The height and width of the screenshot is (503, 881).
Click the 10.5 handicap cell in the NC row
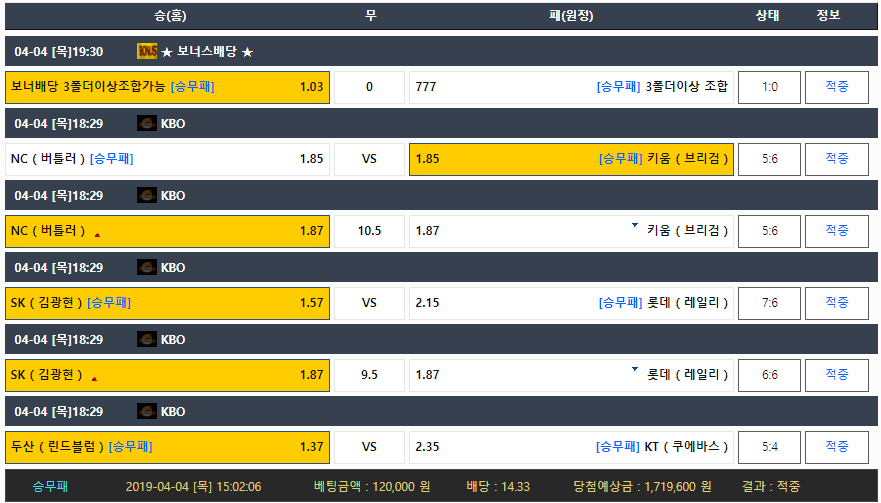tap(369, 231)
